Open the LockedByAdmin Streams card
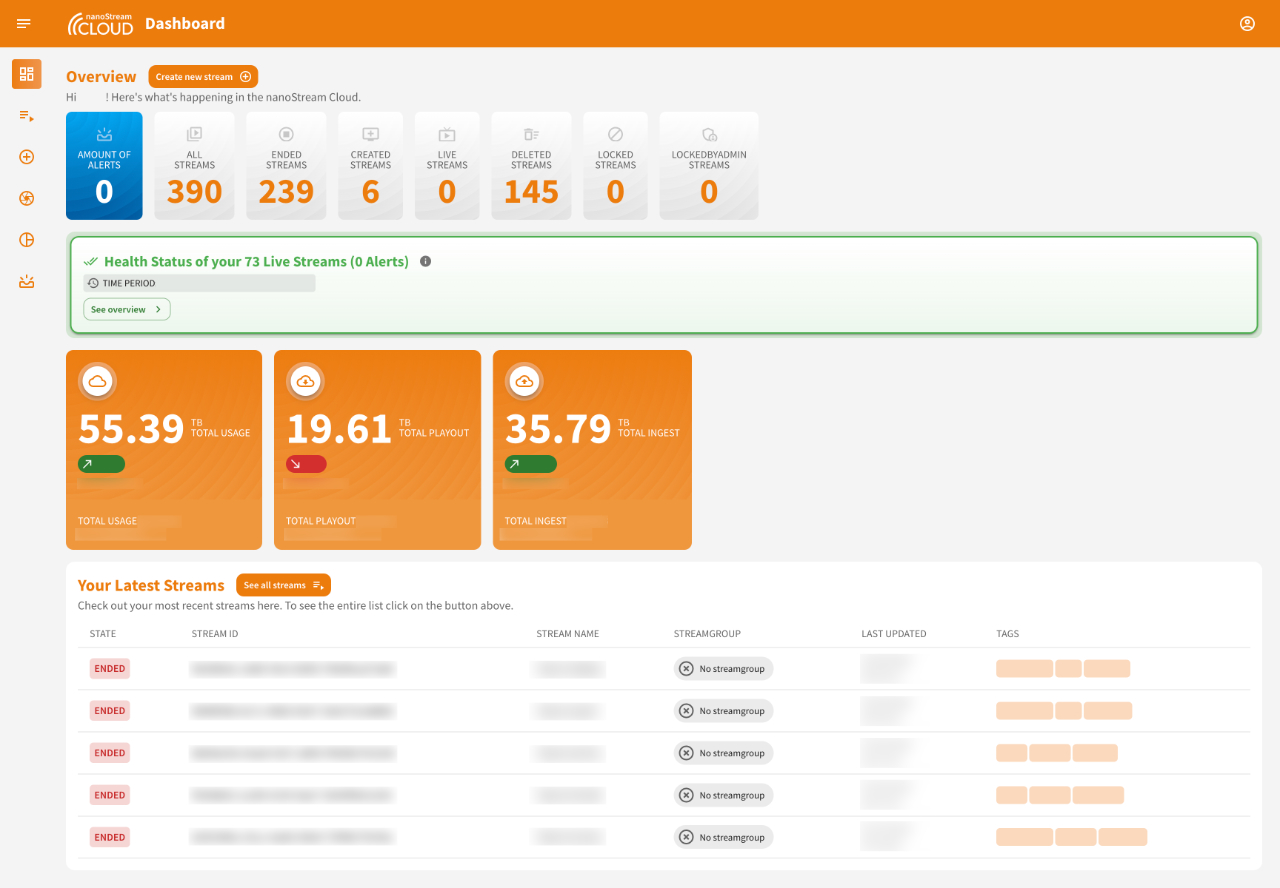Image resolution: width=1280 pixels, height=888 pixels. (709, 166)
